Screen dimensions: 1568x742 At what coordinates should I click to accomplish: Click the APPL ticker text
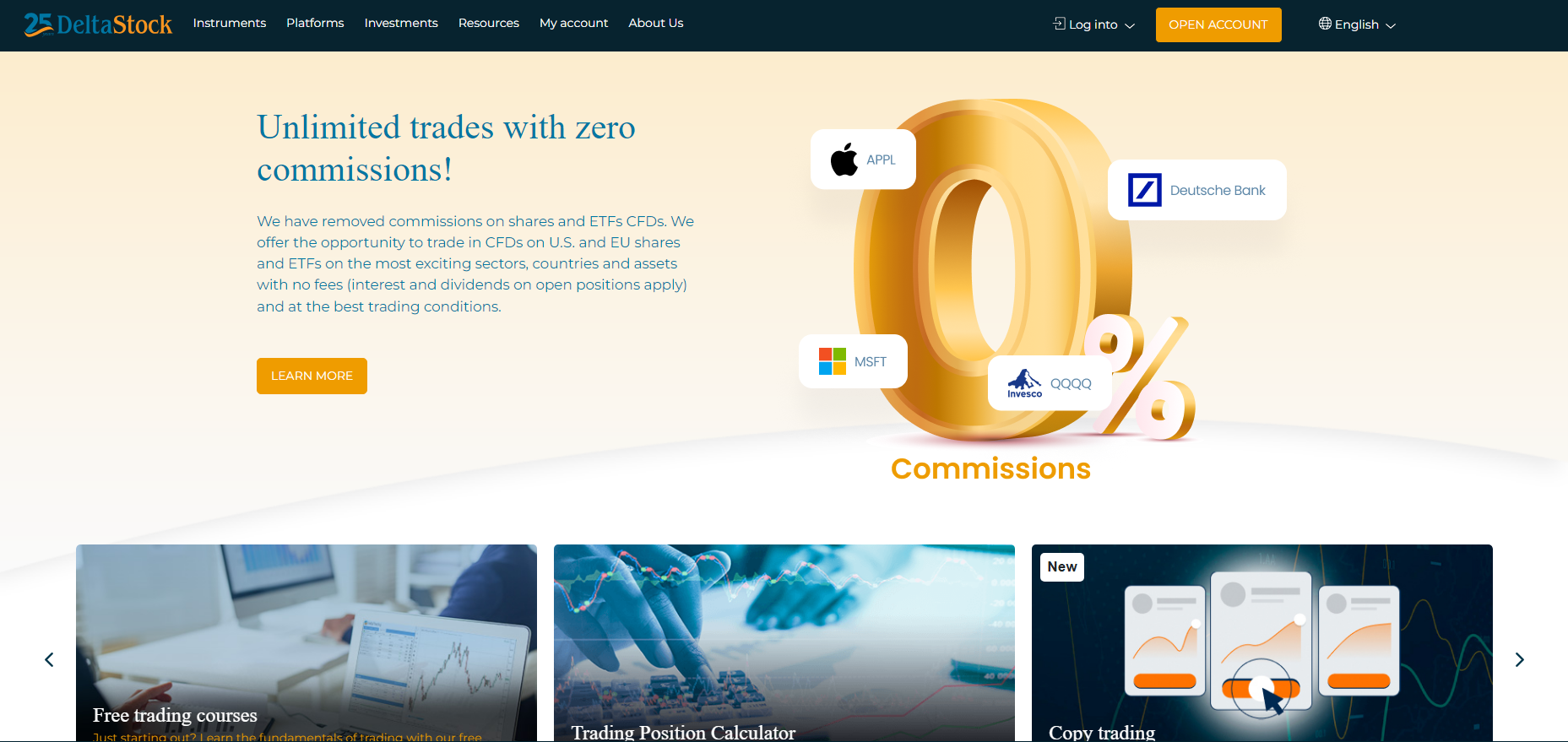click(x=881, y=160)
